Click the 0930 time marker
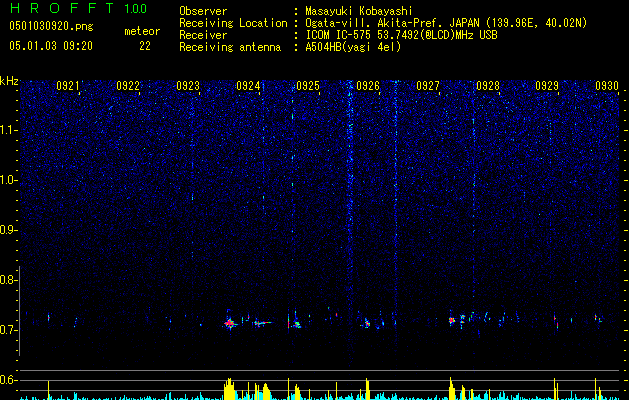This screenshot has height=400, width=629. (607, 85)
